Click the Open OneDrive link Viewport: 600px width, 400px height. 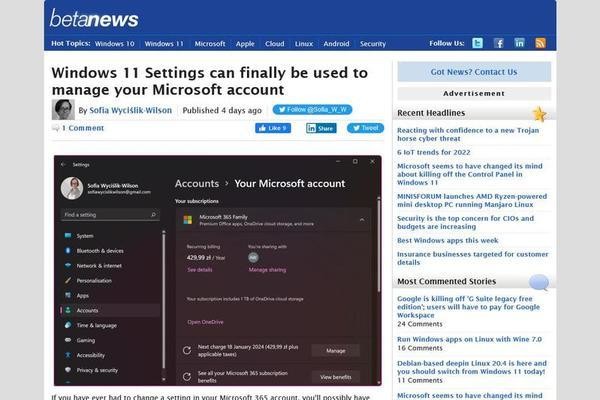[205, 322]
